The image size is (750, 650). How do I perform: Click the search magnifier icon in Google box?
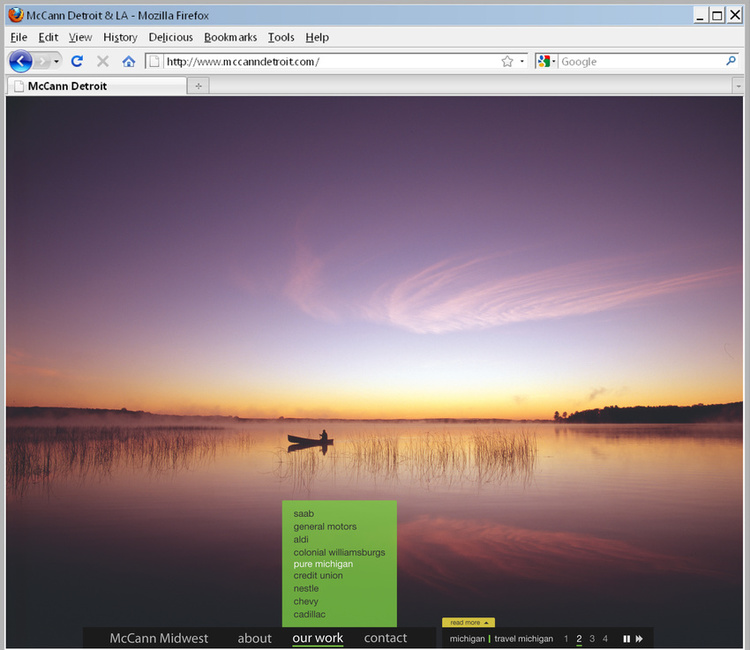731,61
